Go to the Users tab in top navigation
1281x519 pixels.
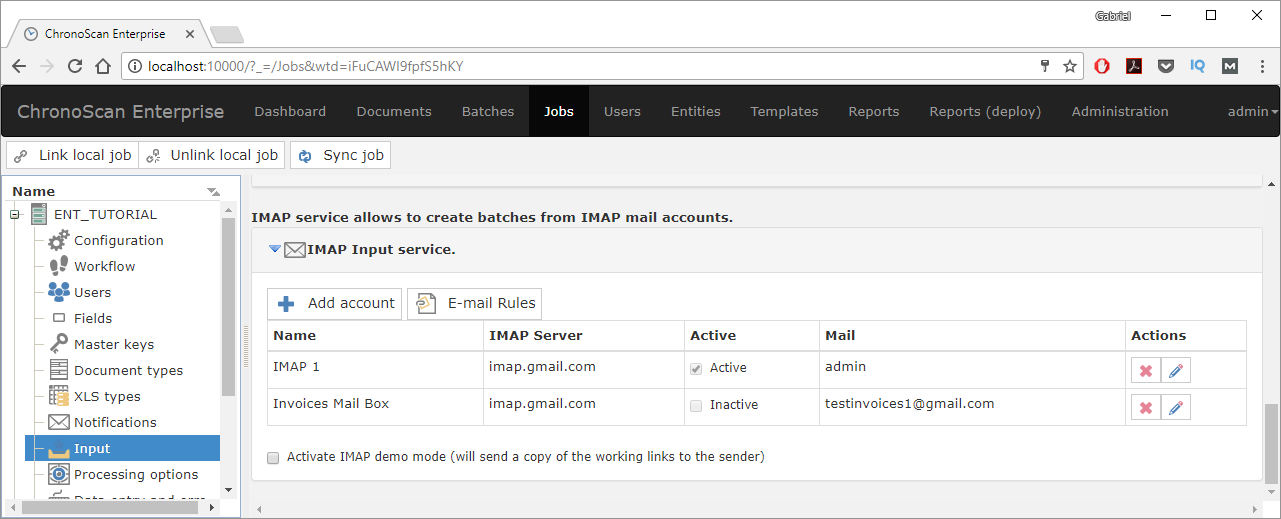(622, 111)
